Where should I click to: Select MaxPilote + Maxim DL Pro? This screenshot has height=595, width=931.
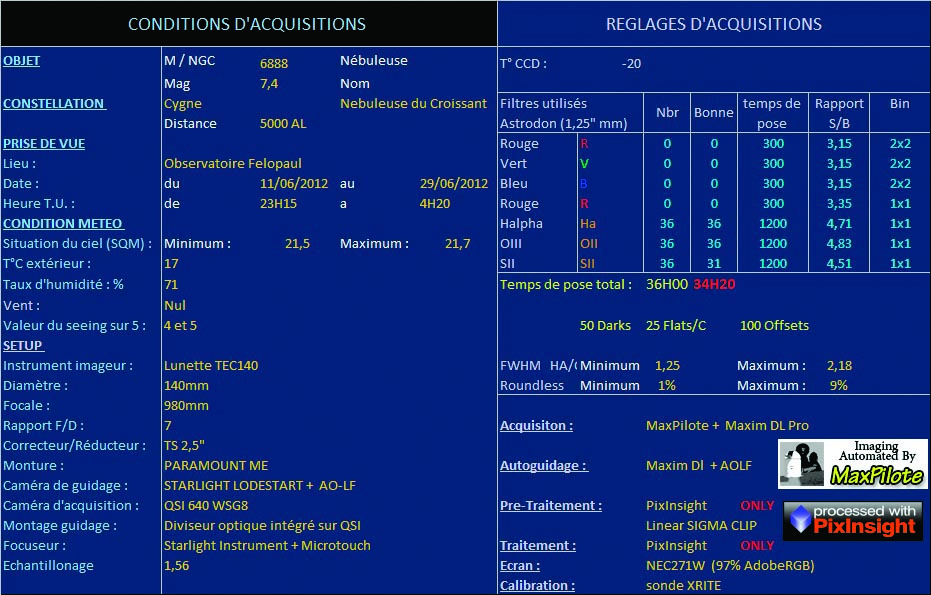tap(727, 426)
